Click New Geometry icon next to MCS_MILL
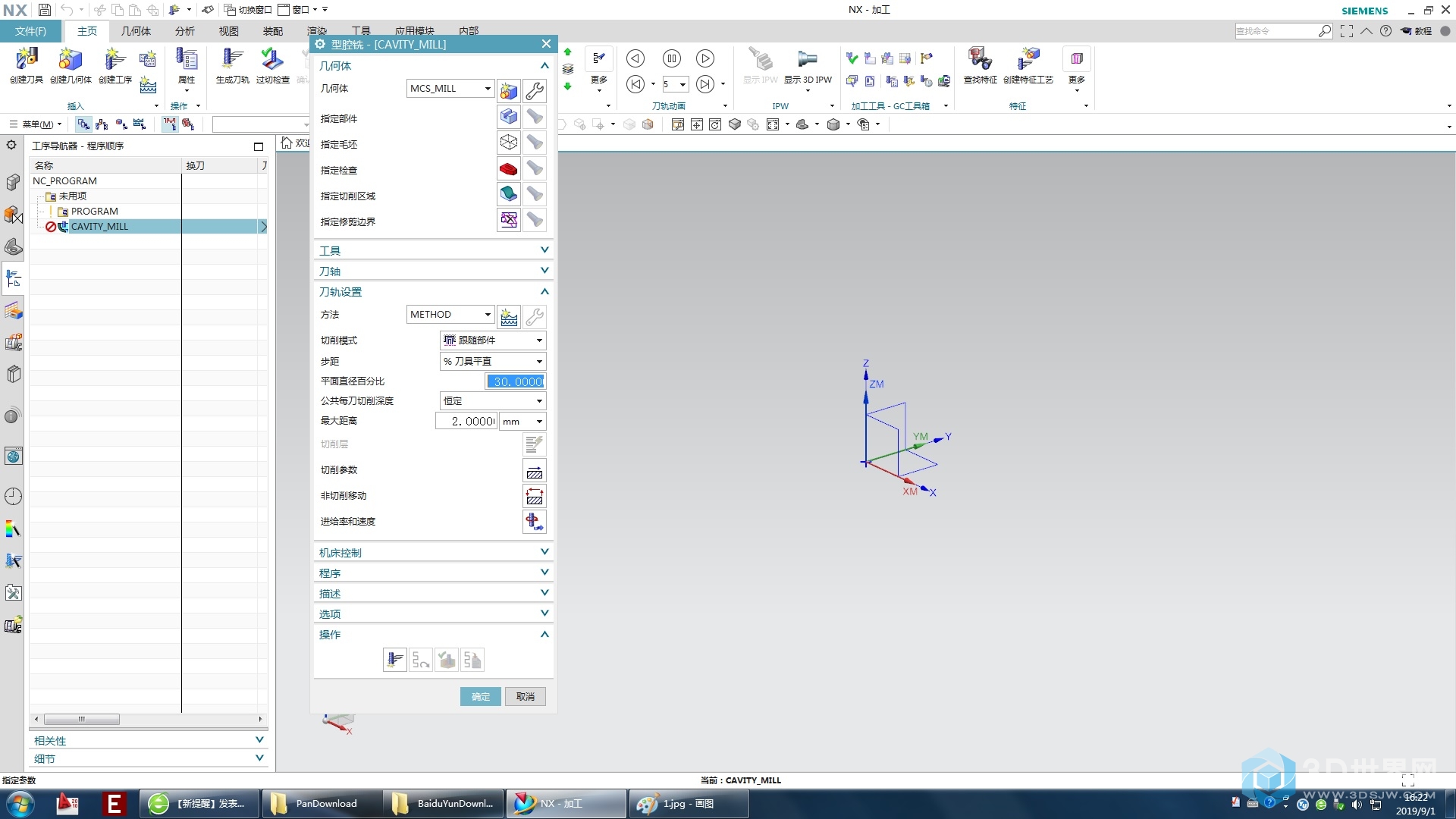Image resolution: width=1456 pixels, height=819 pixels. pyautogui.click(x=509, y=91)
